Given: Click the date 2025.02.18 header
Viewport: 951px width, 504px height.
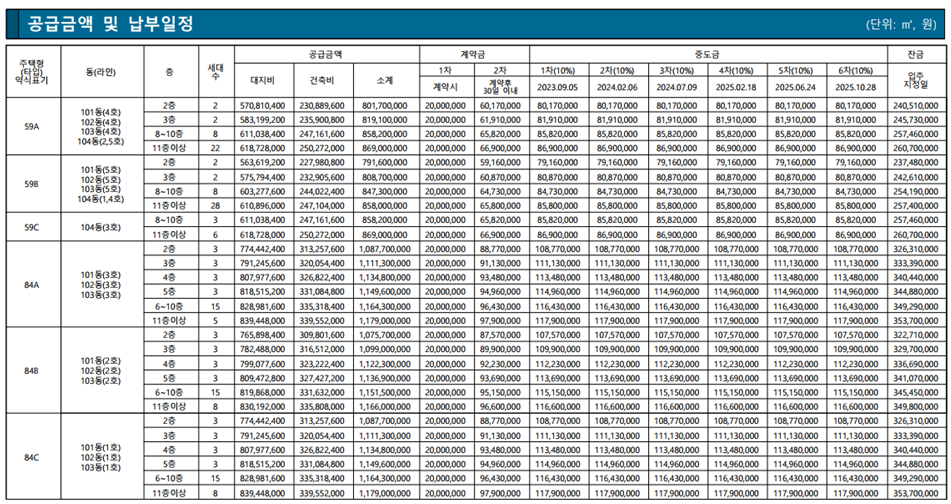Looking at the screenshot, I should click(736, 87).
